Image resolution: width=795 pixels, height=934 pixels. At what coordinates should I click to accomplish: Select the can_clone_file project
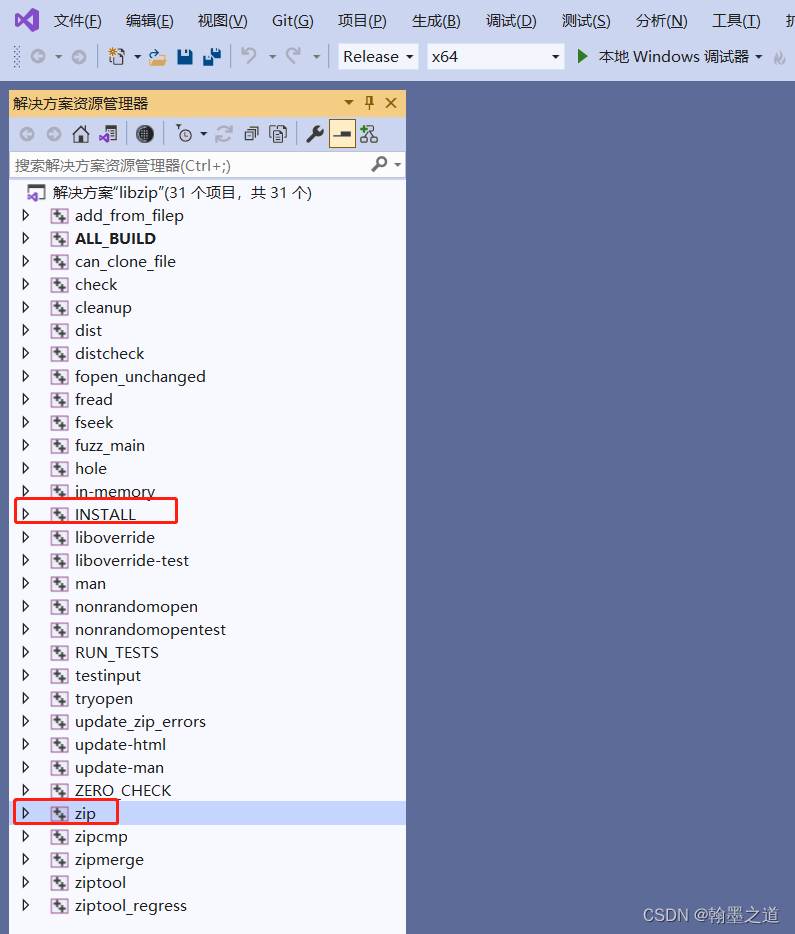coord(125,261)
